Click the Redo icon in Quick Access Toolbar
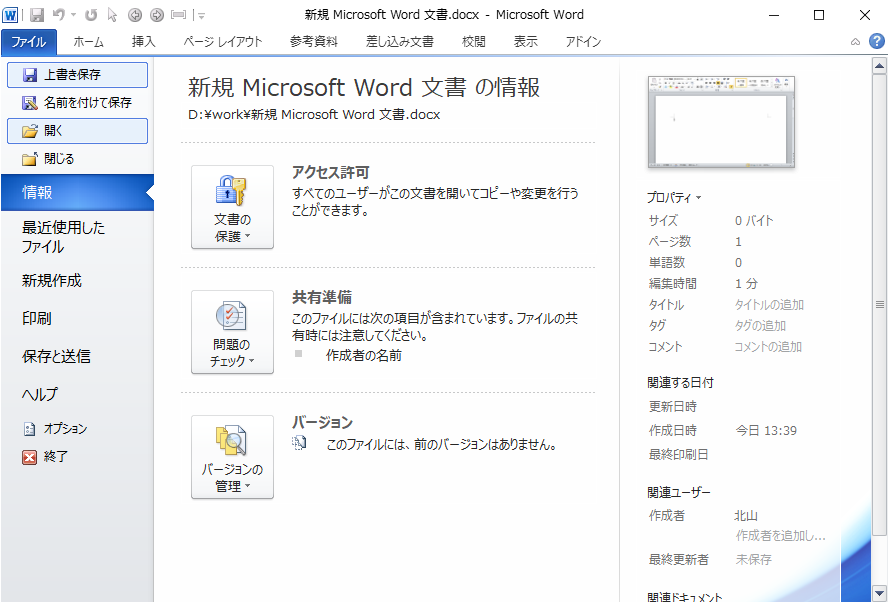Screen dimensions: 889x603 pos(91,15)
